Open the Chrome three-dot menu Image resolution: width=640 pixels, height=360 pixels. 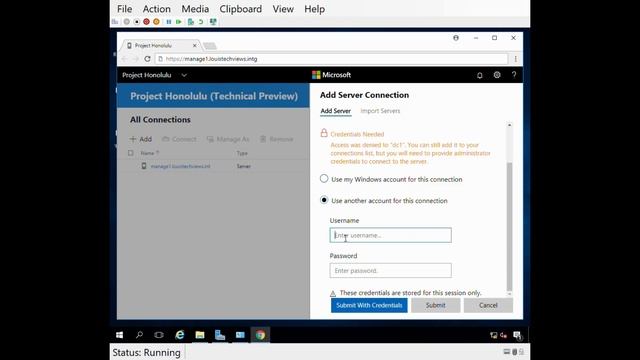(516, 59)
